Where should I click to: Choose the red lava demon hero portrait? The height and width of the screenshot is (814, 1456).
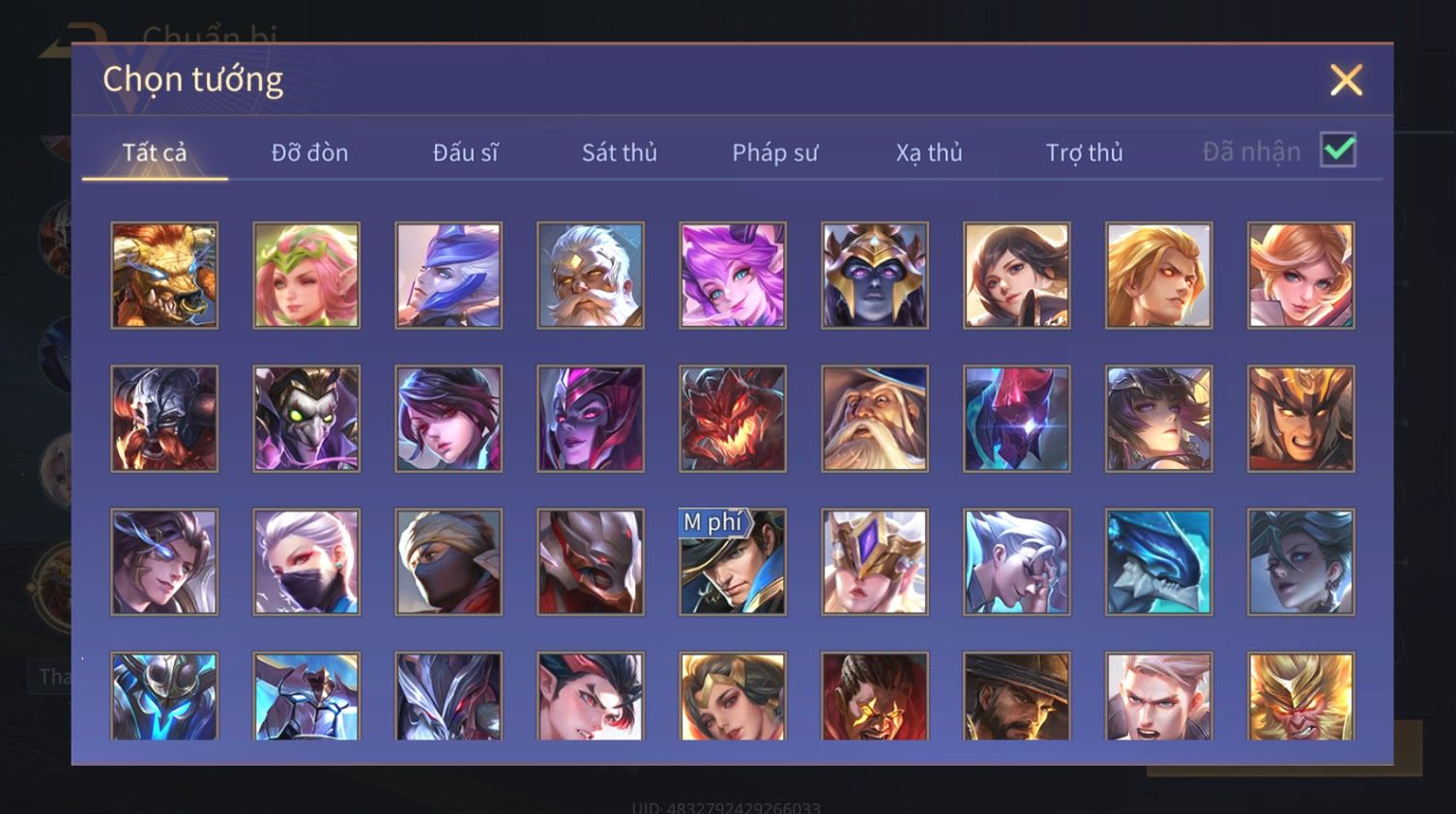(732, 419)
